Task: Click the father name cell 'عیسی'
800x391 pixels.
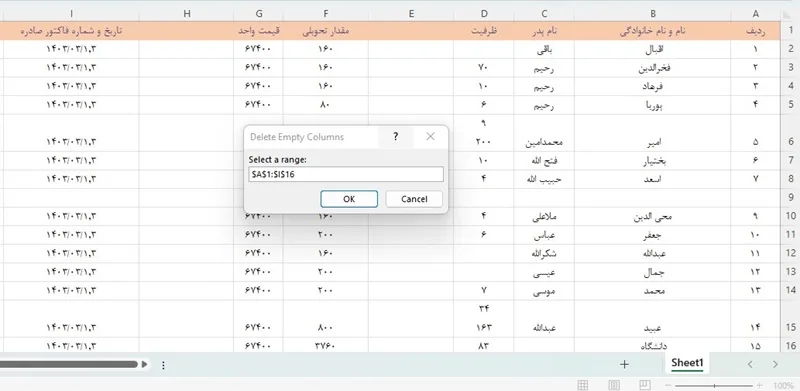Action: (x=544, y=272)
